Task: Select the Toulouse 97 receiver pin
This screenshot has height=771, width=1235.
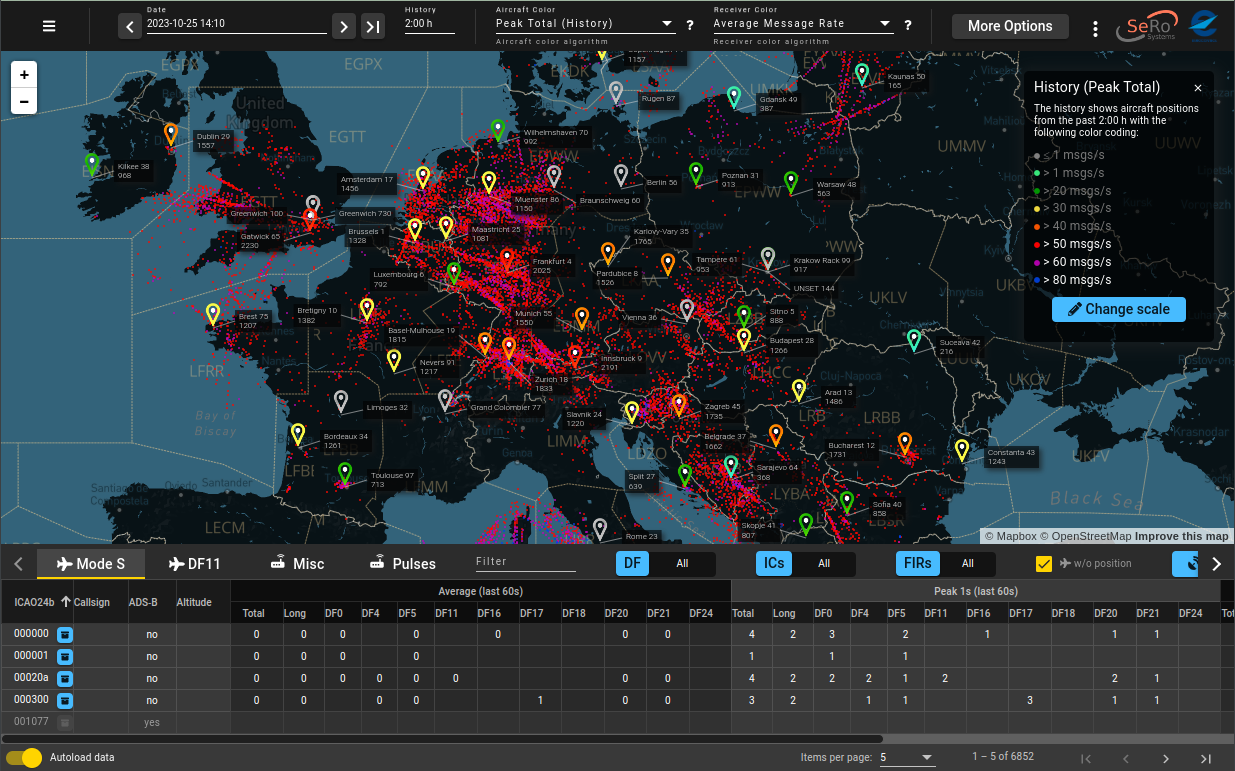Action: (345, 473)
